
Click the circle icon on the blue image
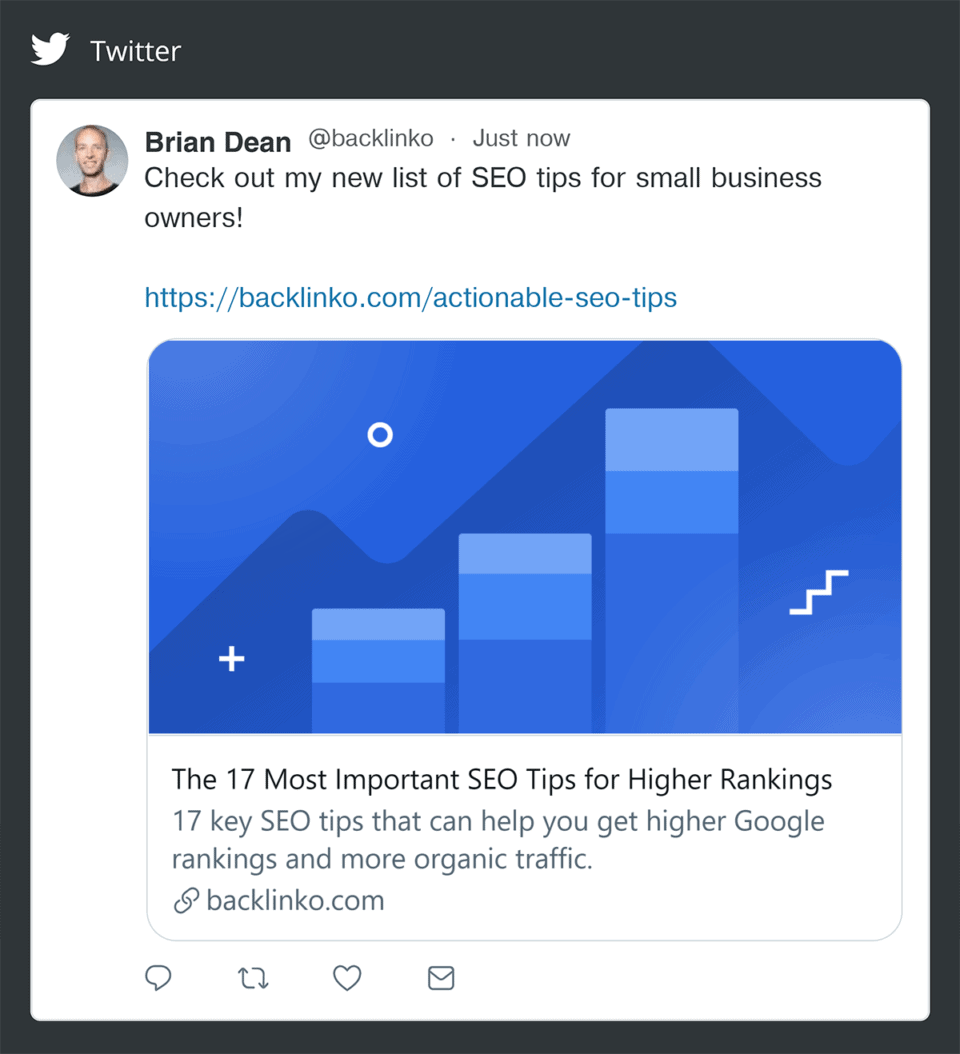tap(380, 434)
